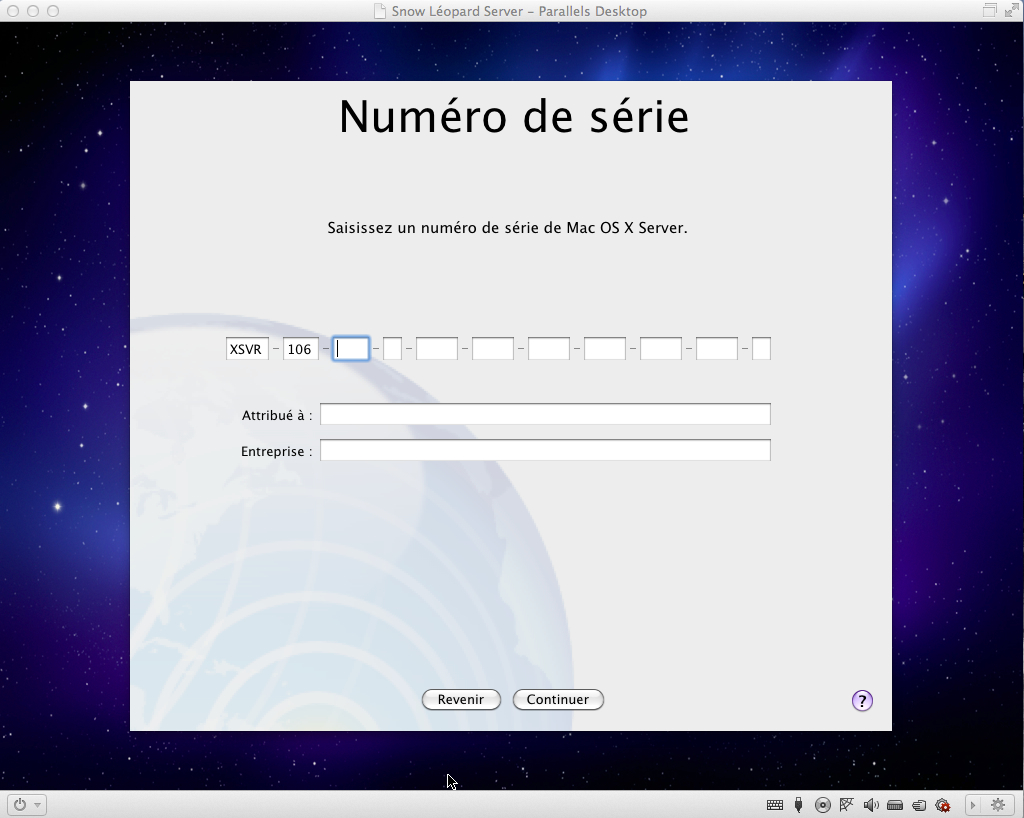Click the gear icon with red badge
The height and width of the screenshot is (818, 1024).
(x=943, y=805)
